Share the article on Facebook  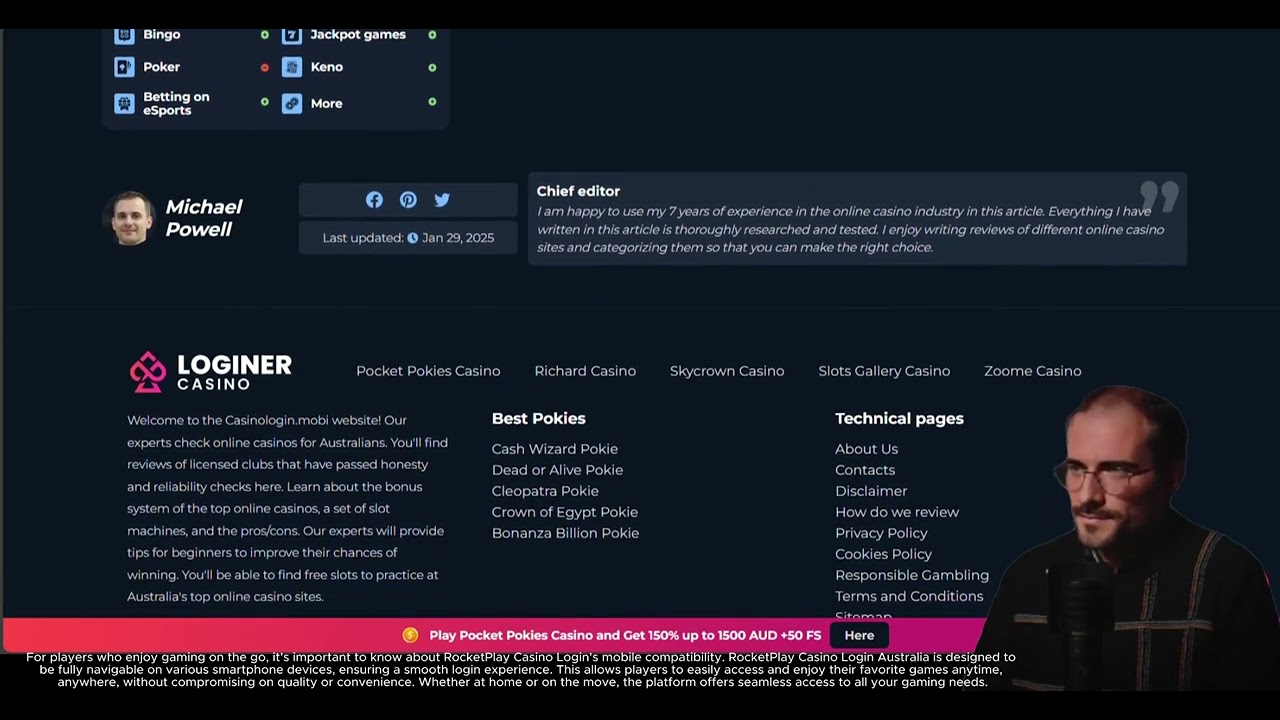(374, 200)
